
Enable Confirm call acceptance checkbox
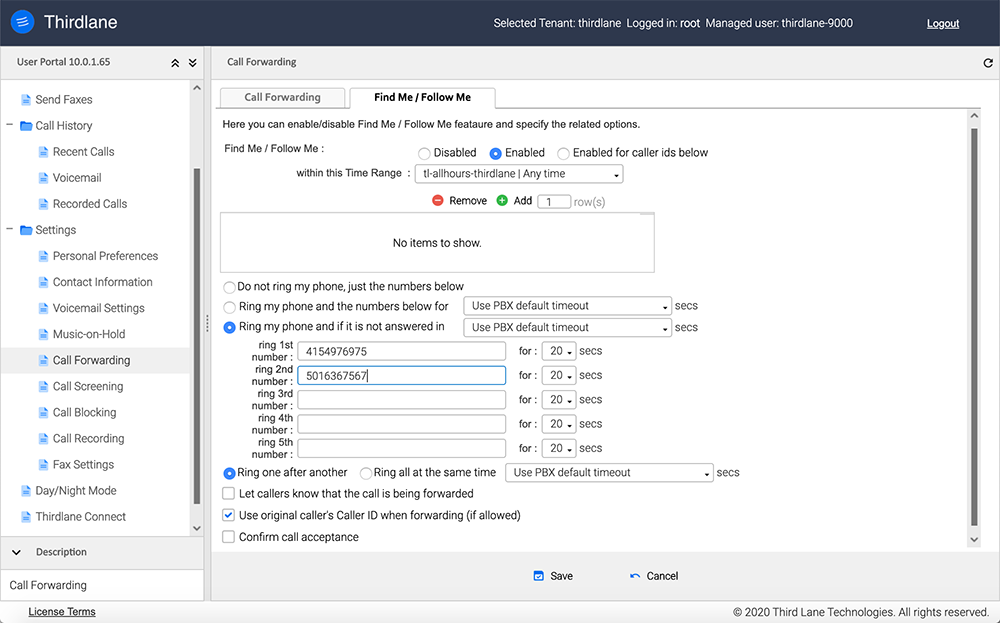229,537
